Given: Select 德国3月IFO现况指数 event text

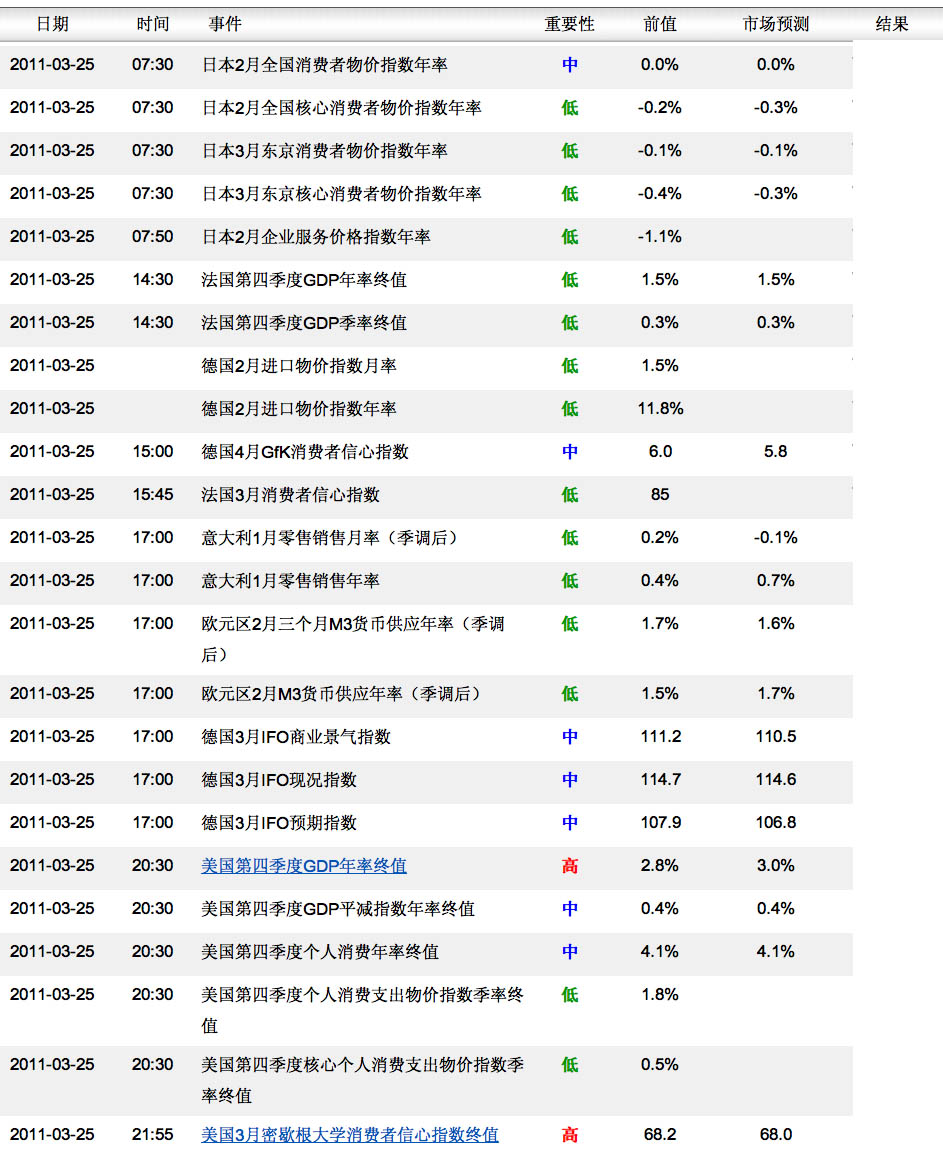Looking at the screenshot, I should 279,780.
